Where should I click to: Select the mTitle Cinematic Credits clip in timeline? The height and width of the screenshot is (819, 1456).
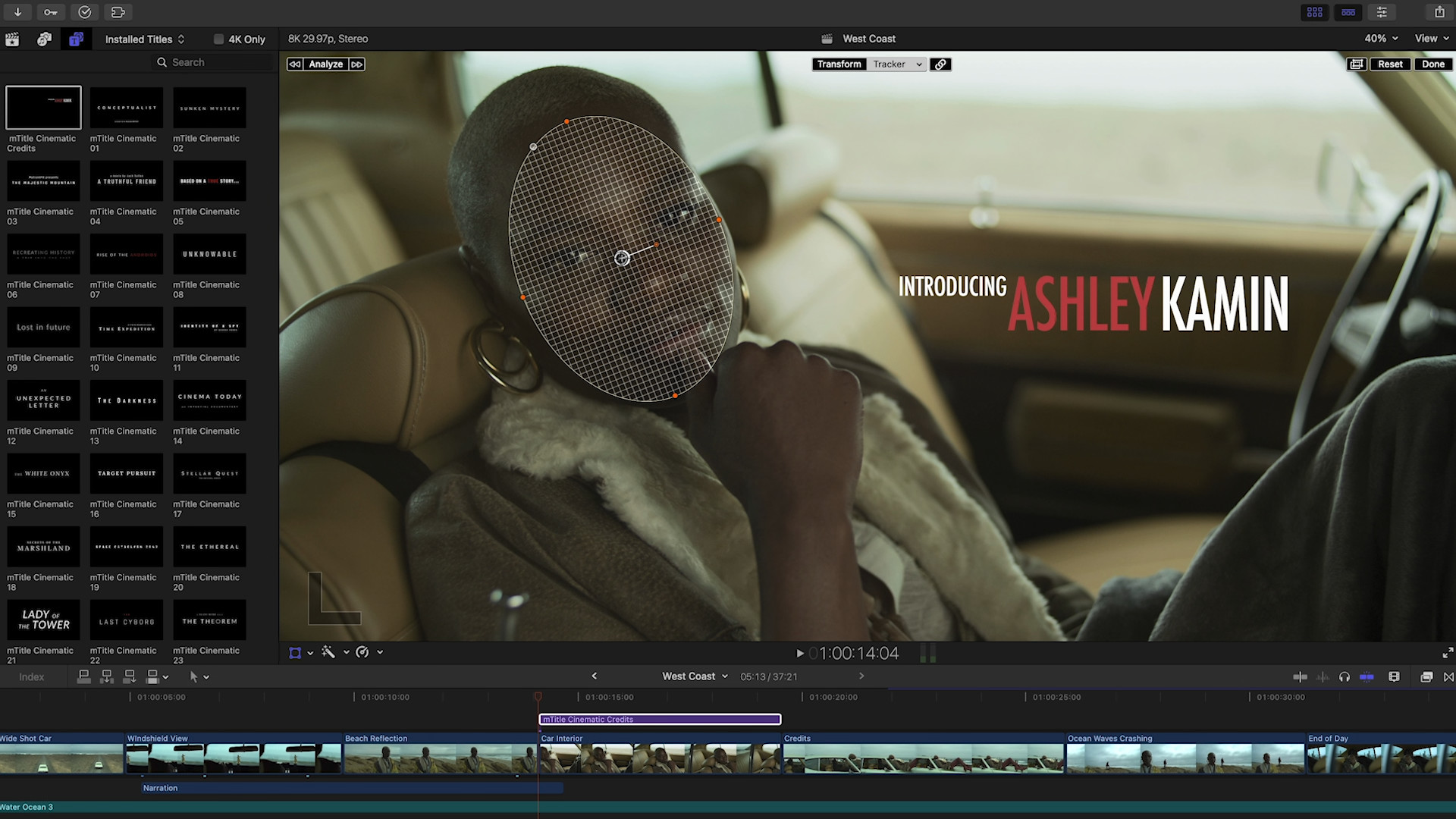pyautogui.click(x=659, y=719)
